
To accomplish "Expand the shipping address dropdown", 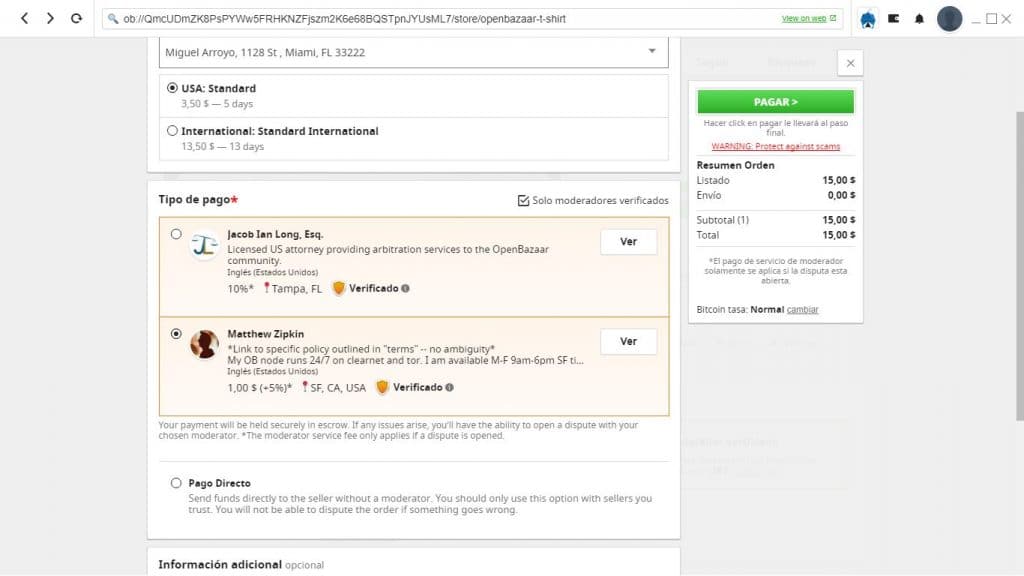I will (x=413, y=52).
